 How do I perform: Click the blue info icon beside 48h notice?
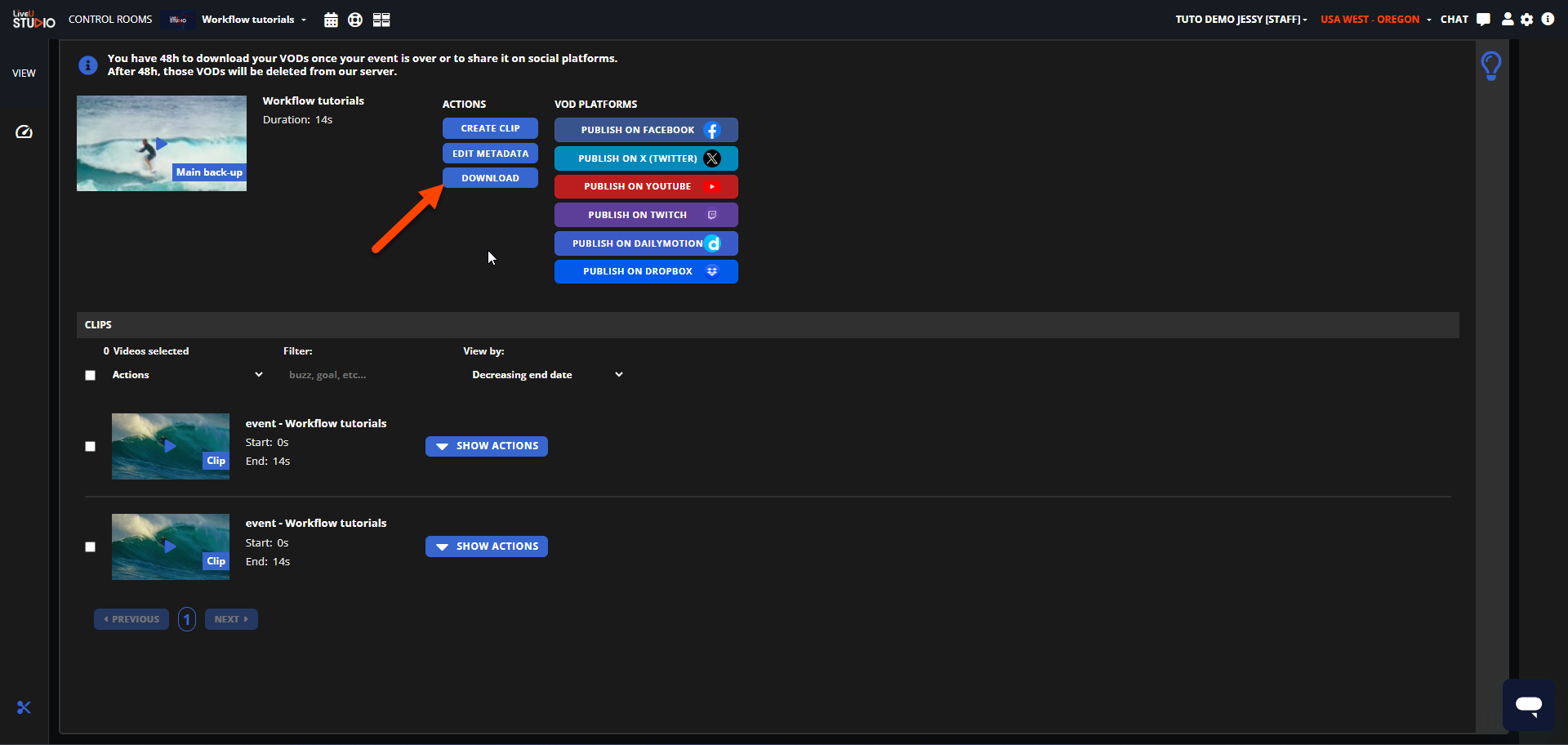[88, 65]
